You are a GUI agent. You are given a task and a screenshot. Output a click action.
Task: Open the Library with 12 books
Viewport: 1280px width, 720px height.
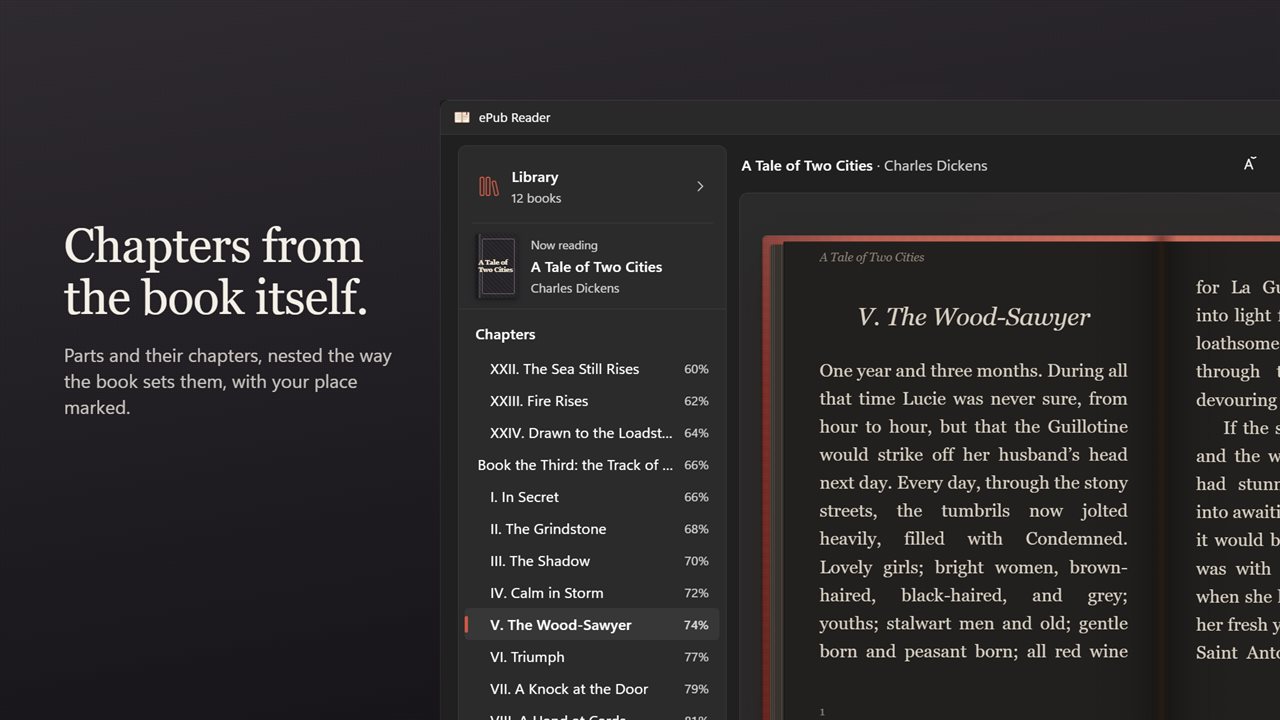[592, 187]
